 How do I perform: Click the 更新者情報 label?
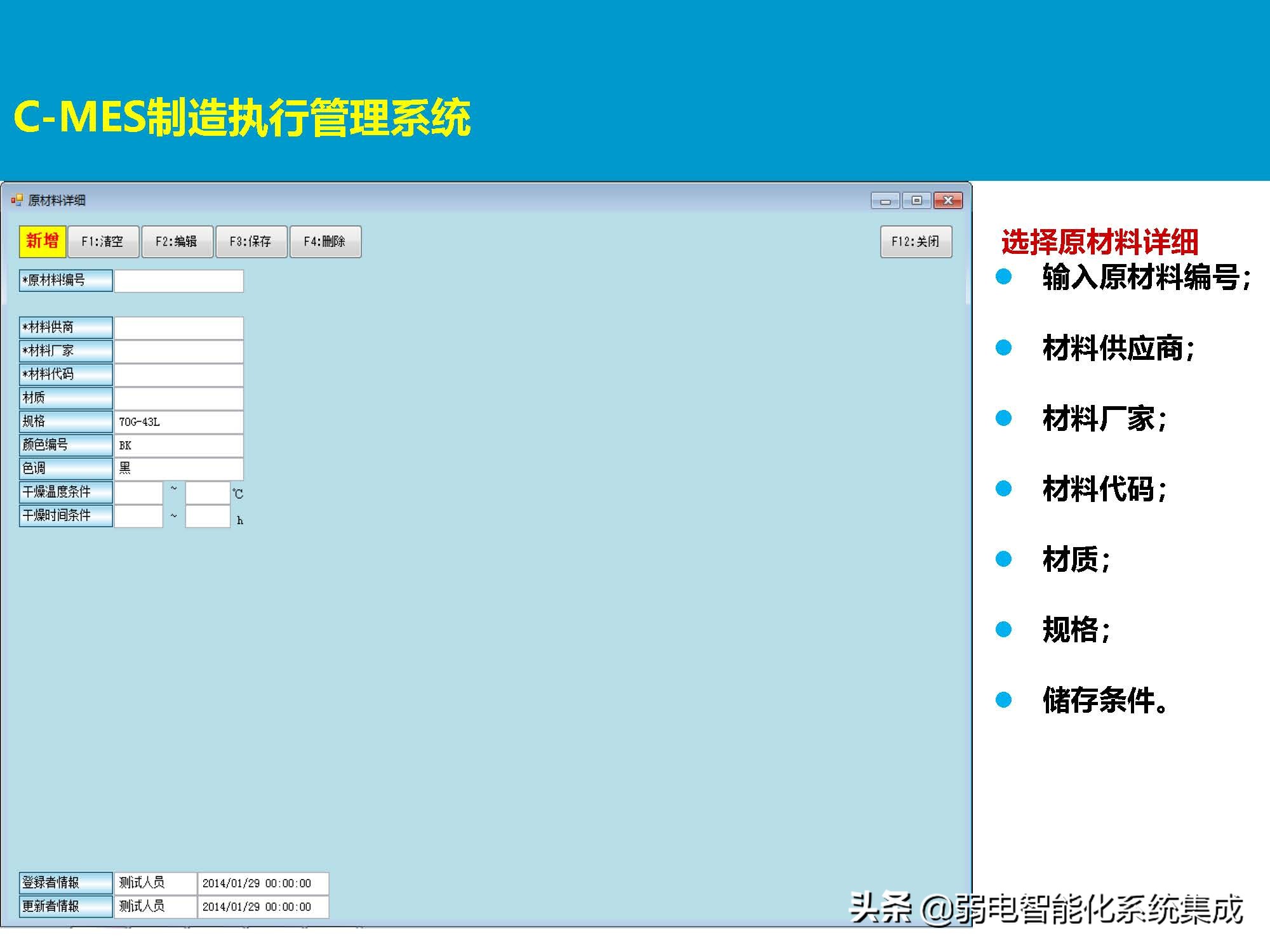(66, 906)
